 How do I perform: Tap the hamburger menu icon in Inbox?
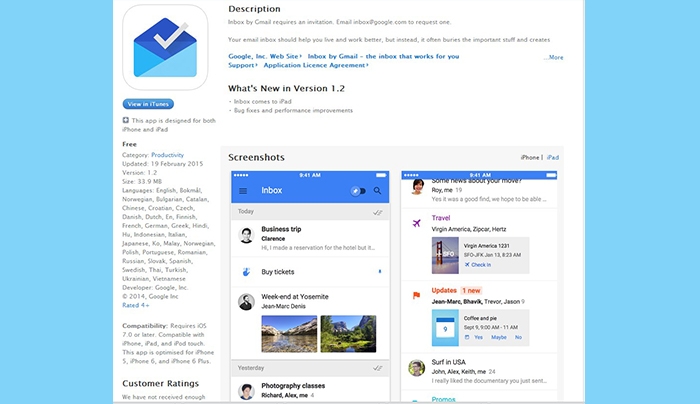[243, 191]
